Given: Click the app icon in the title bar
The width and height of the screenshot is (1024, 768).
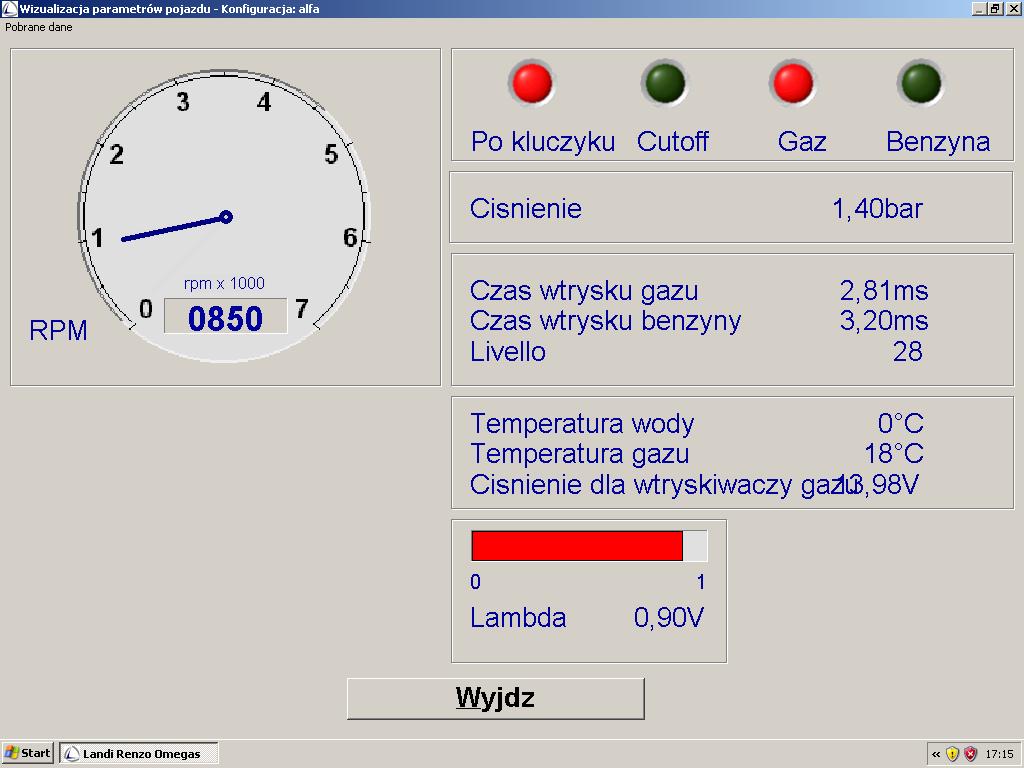Looking at the screenshot, I should pyautogui.click(x=9, y=8).
